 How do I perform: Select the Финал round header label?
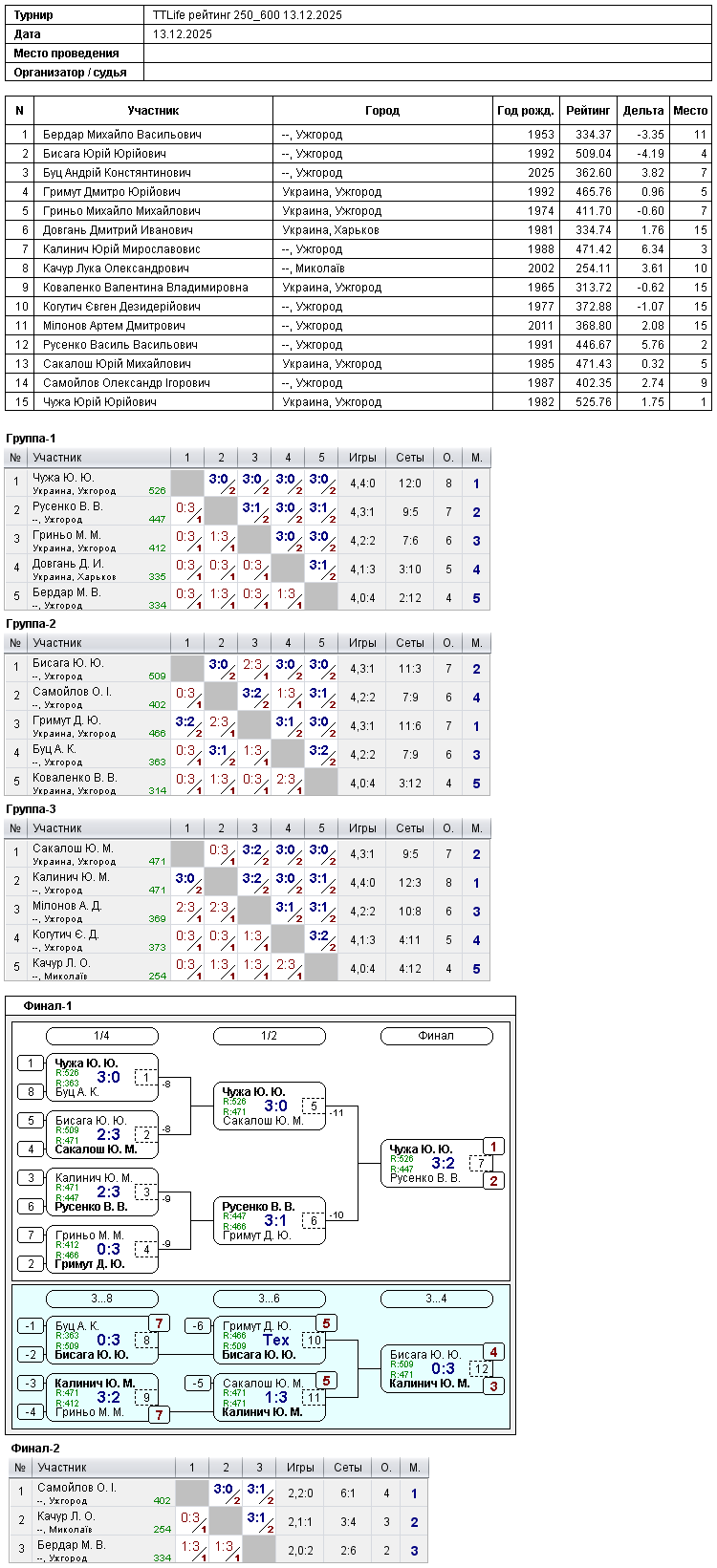click(x=437, y=1036)
